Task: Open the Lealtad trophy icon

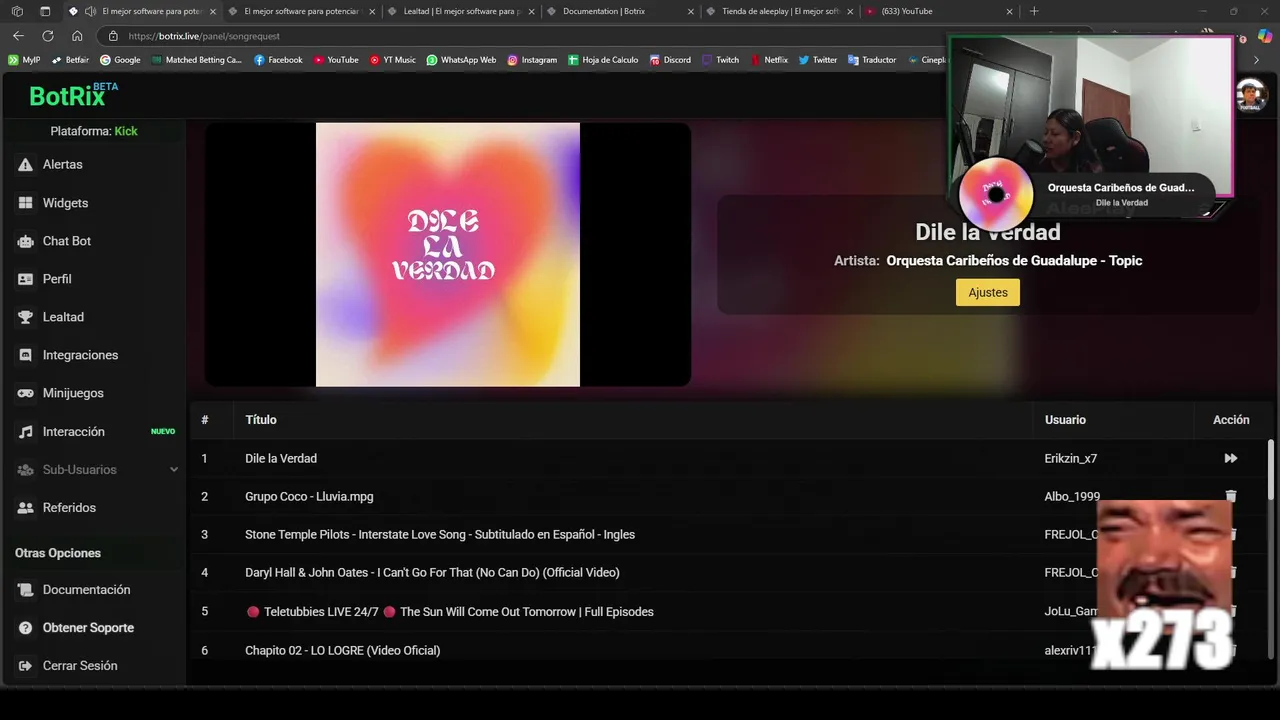Action: click(x=25, y=317)
